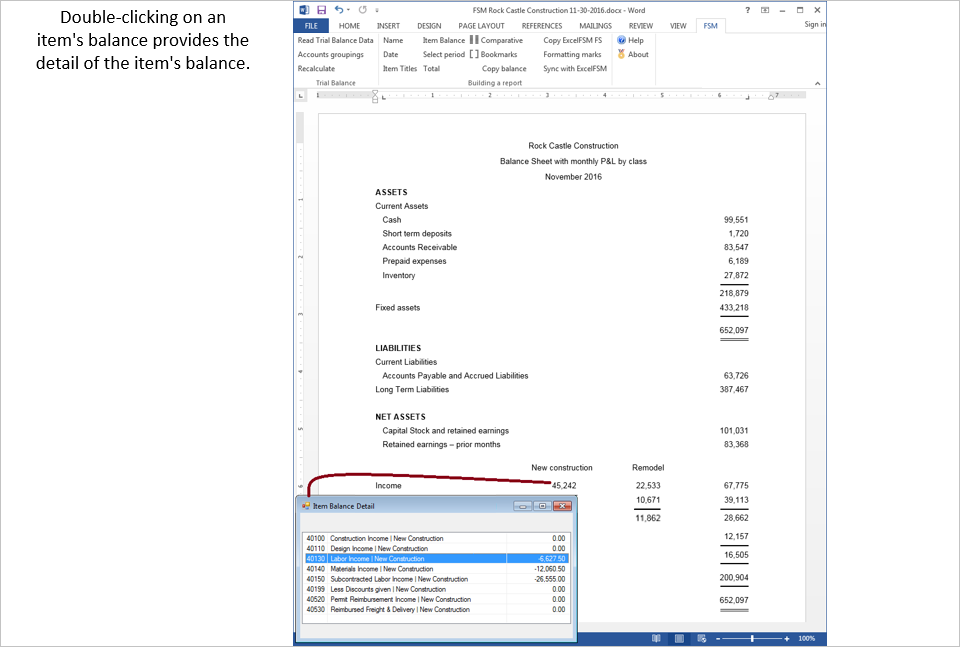Click the Copy balance button
960x647 pixels.
504,69
